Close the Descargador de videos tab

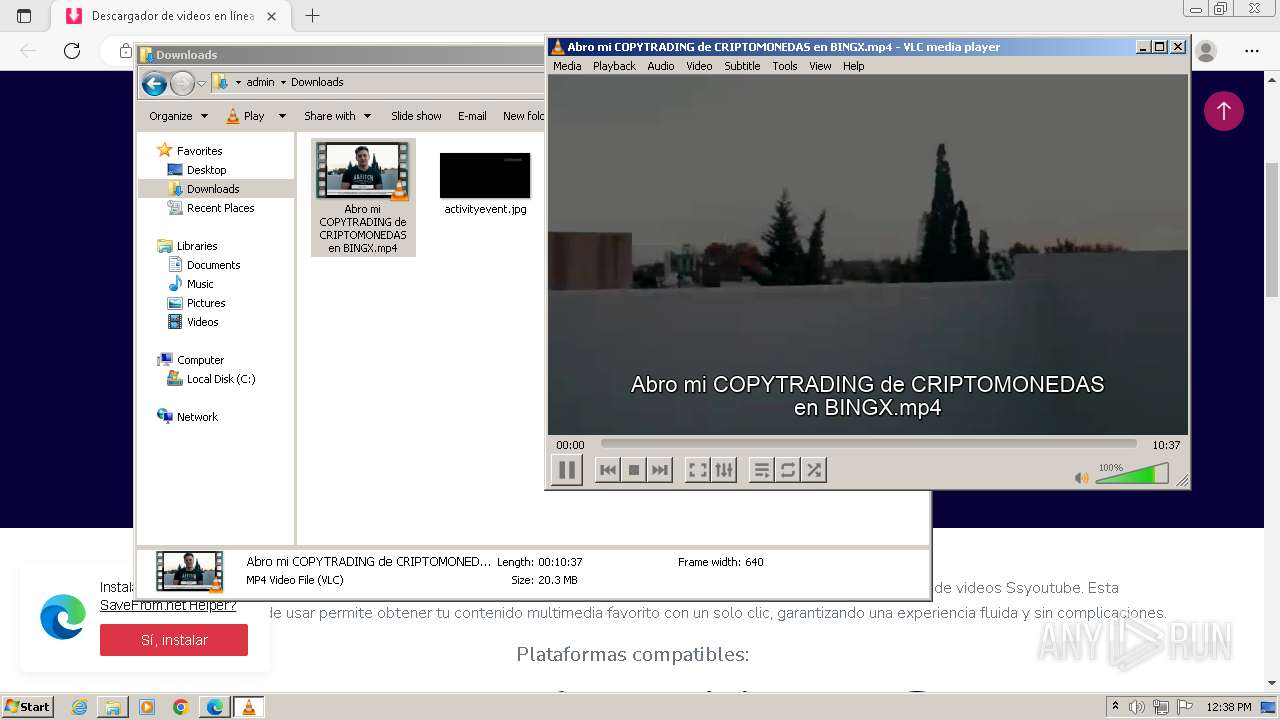(x=271, y=16)
